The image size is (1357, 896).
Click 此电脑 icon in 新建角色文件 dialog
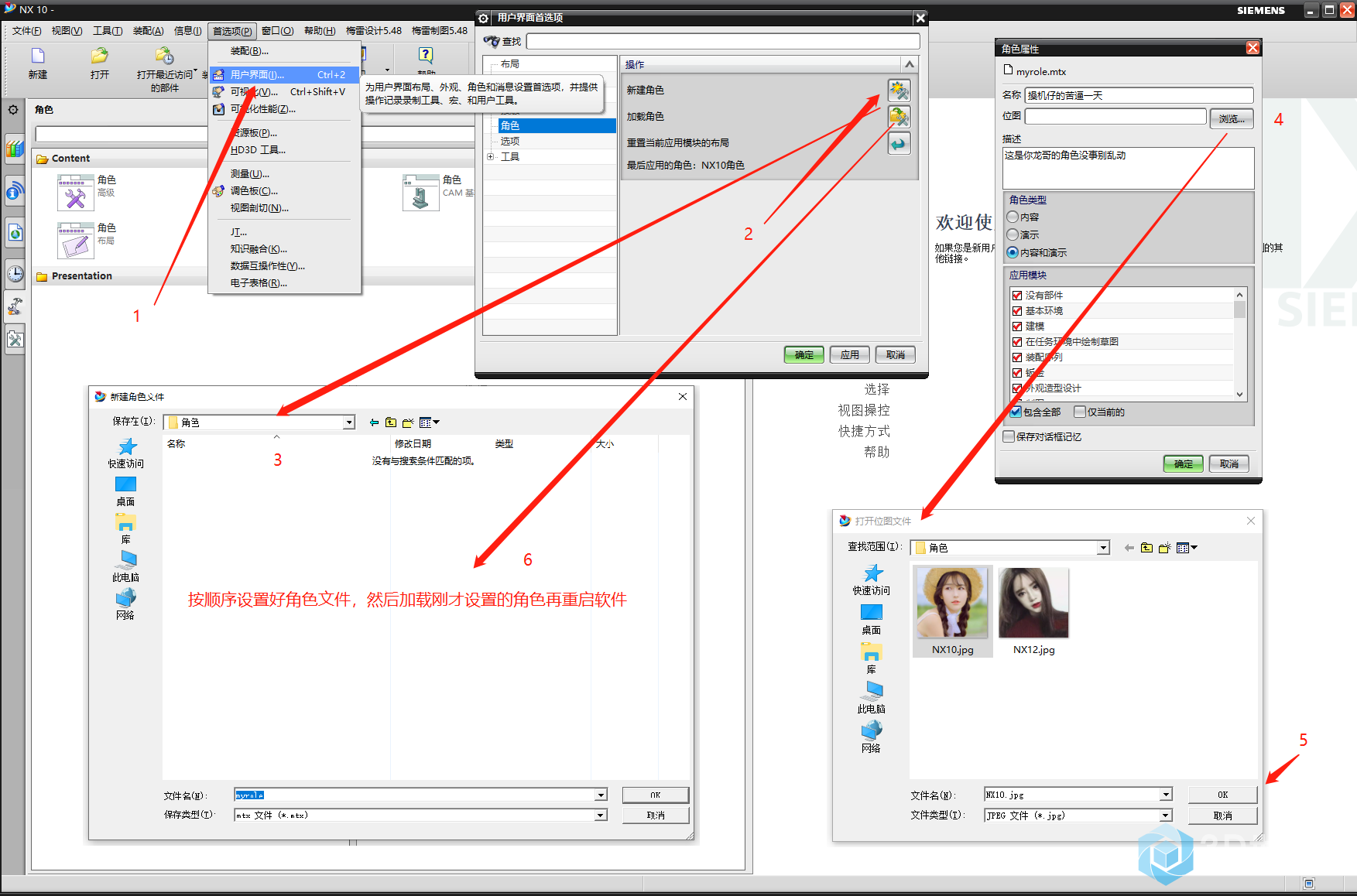(x=126, y=559)
